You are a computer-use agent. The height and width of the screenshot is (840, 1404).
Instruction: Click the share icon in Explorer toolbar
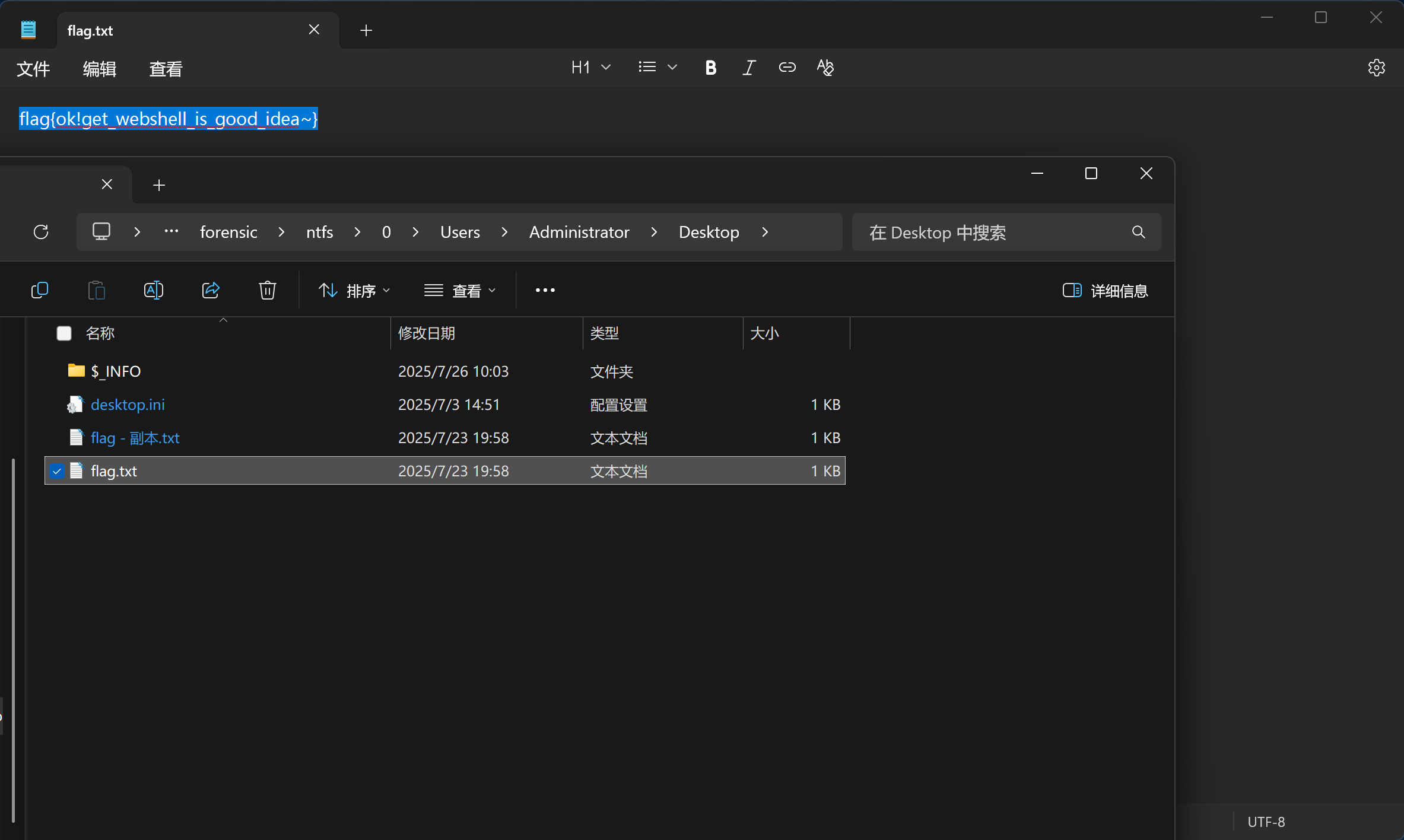click(x=211, y=290)
